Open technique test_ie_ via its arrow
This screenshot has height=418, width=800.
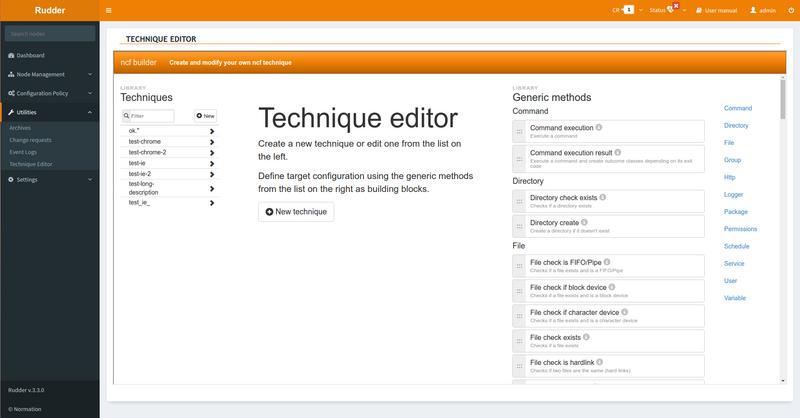[x=212, y=203]
